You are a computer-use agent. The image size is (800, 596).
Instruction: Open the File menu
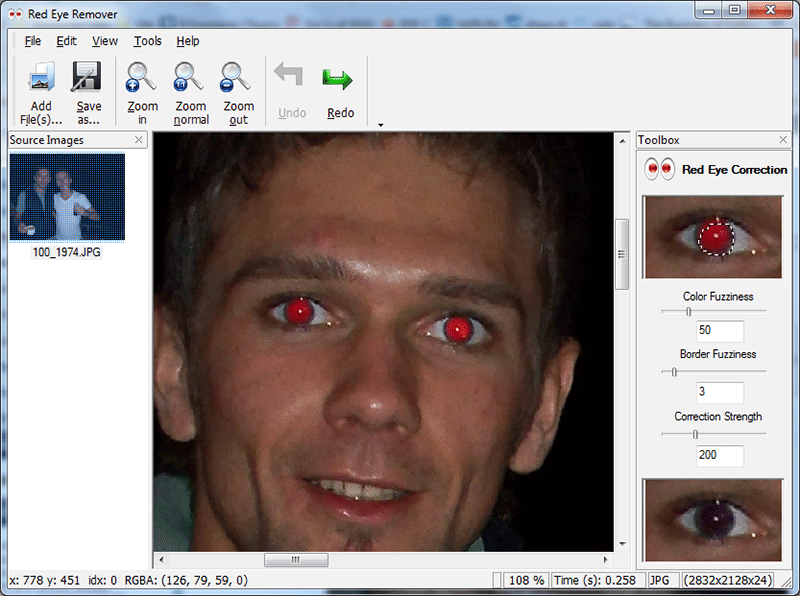tap(33, 41)
